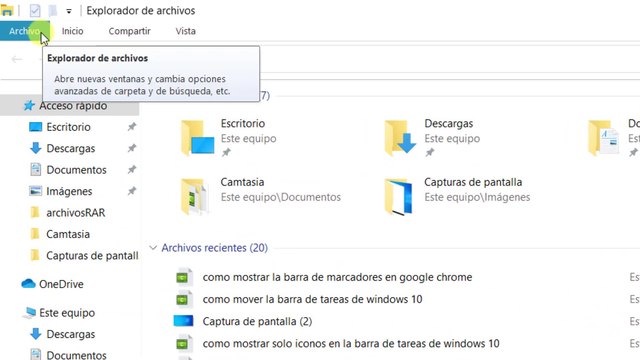
Task: Click the quick access toolbar dropdown arrow
Action: click(69, 11)
